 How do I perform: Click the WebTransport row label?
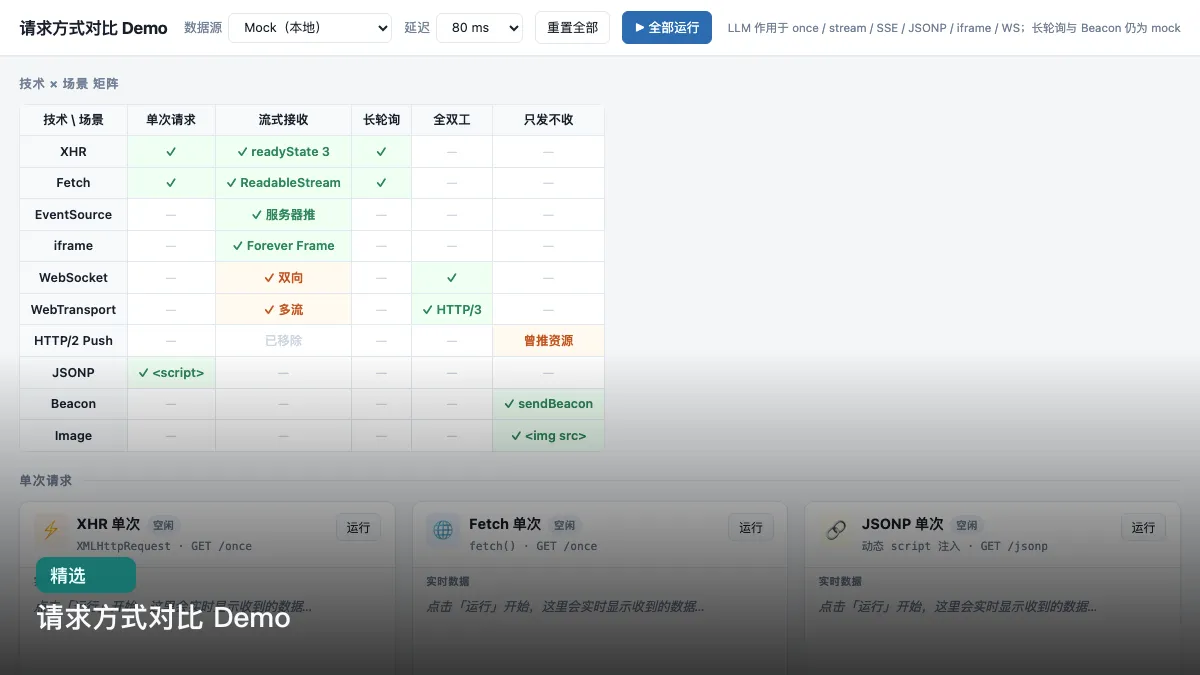tap(73, 310)
